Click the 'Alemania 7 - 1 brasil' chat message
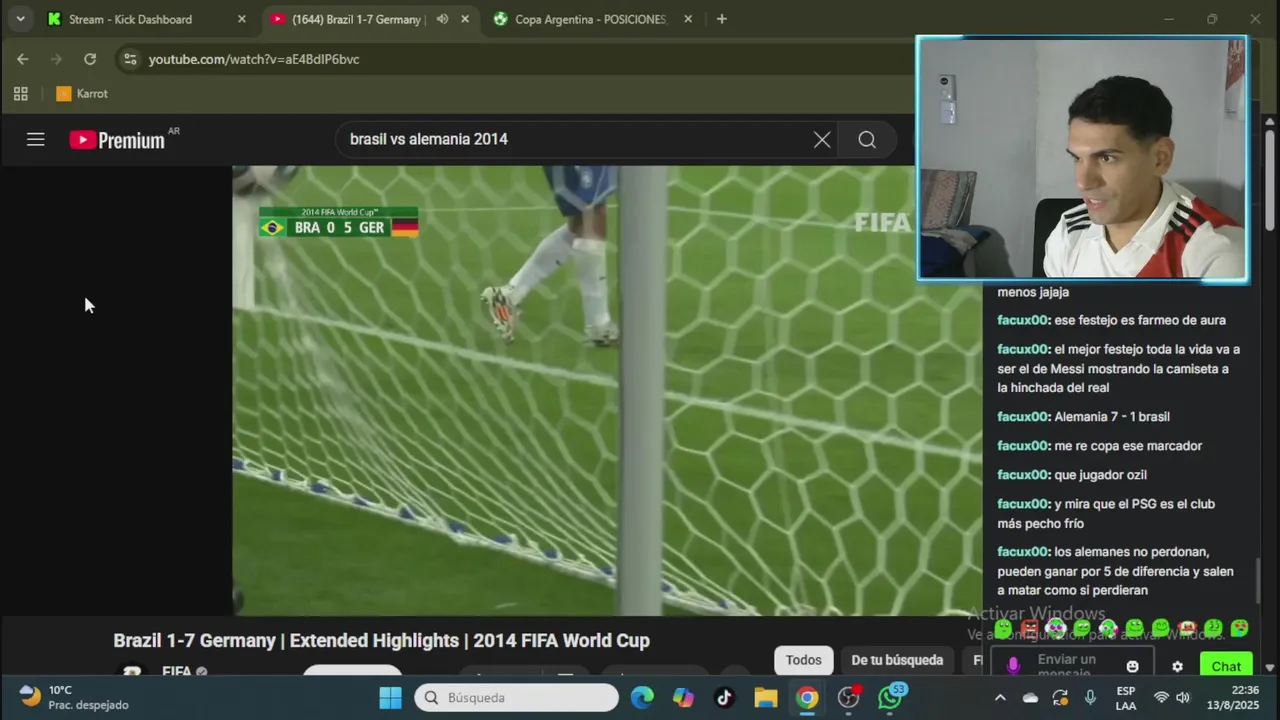 (1111, 417)
